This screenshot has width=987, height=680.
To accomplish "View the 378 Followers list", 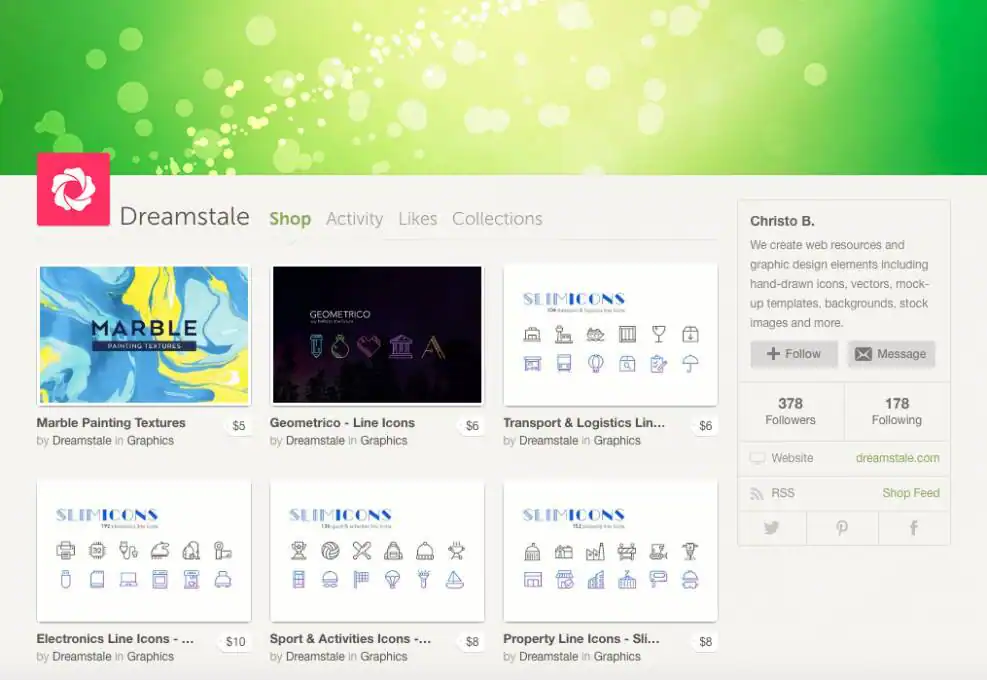I will click(x=790, y=411).
